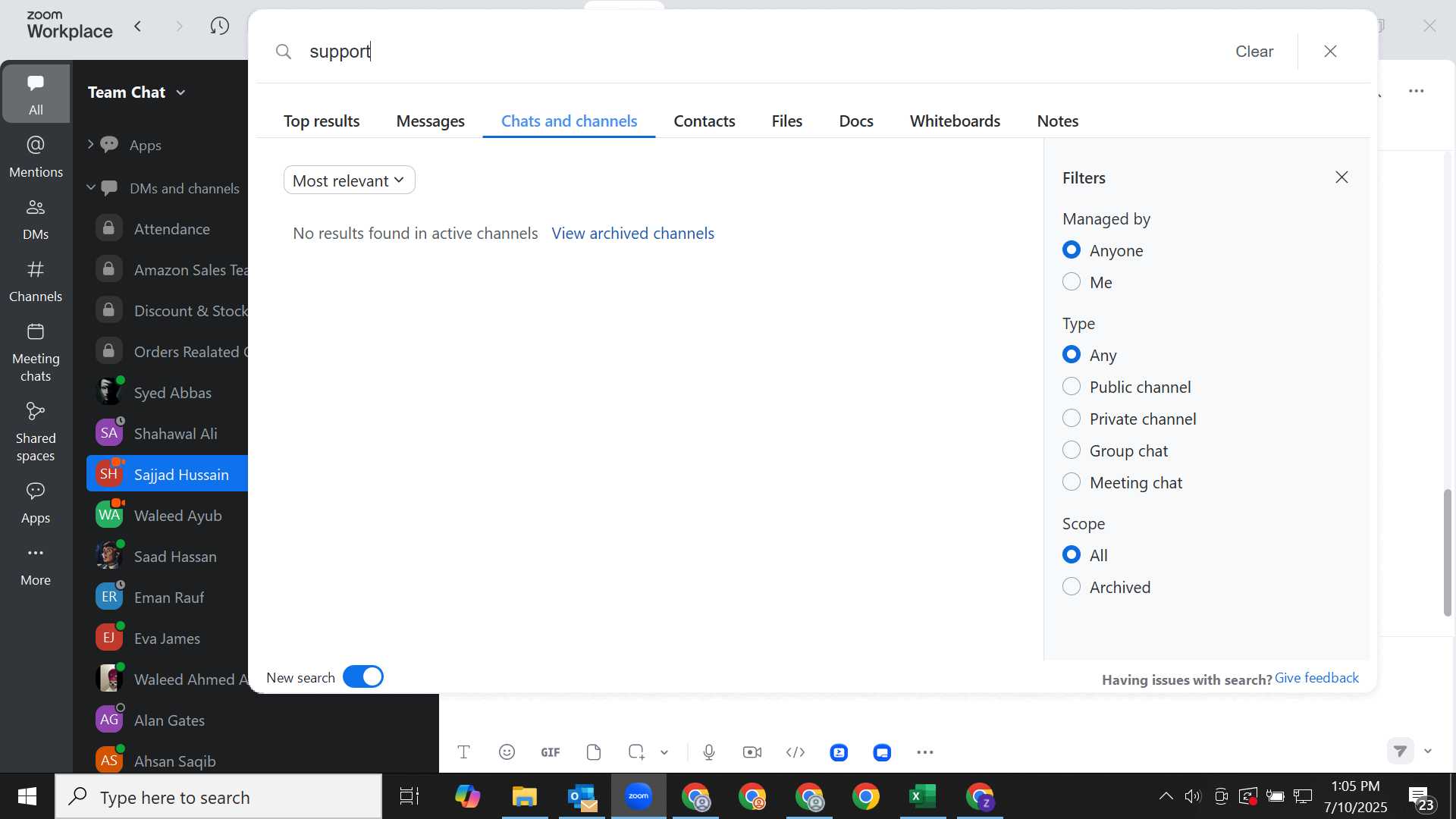1456x819 pixels.
Task: Open the history clock icon
Action: (x=220, y=27)
